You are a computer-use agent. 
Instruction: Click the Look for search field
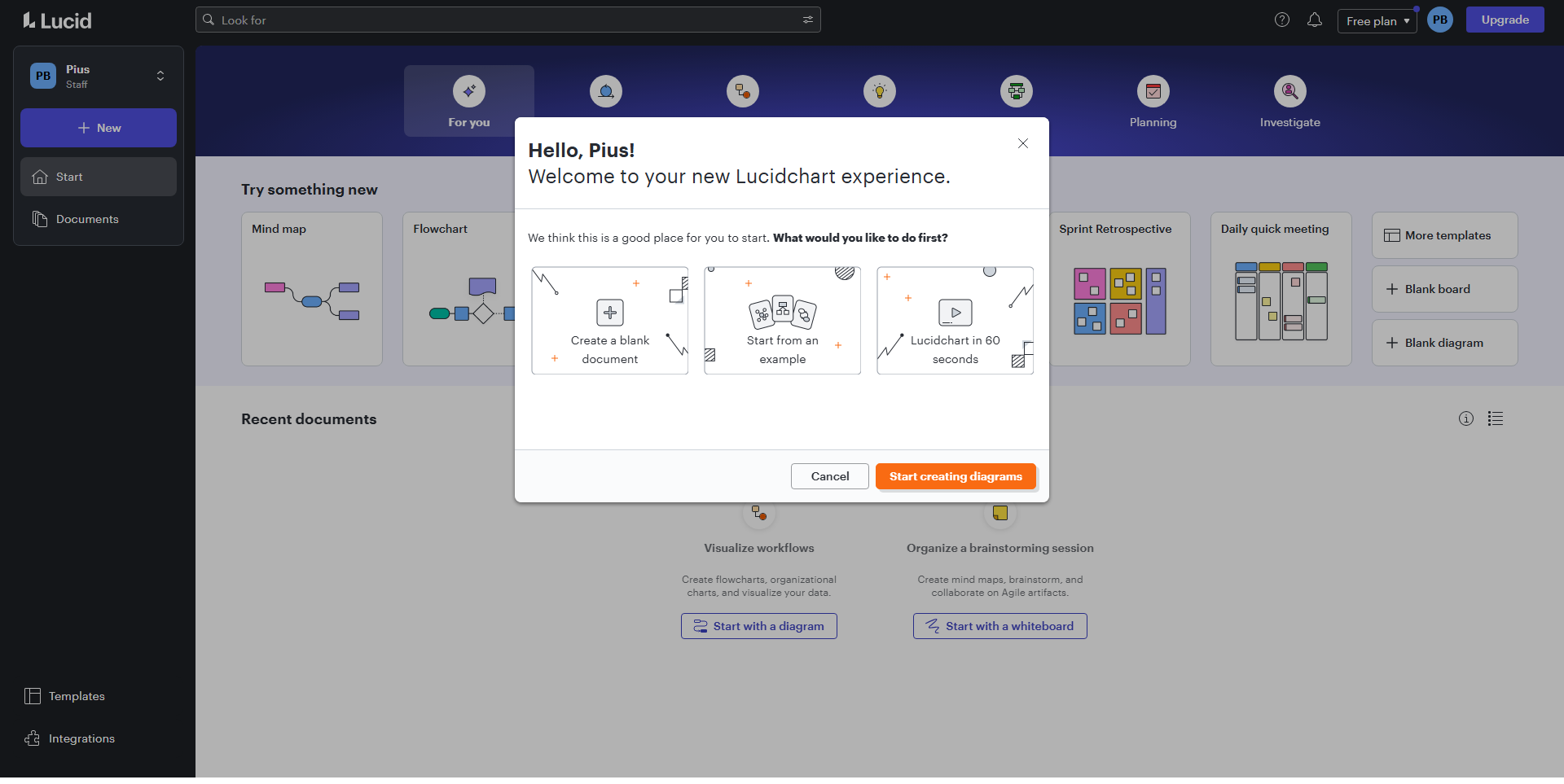click(505, 20)
